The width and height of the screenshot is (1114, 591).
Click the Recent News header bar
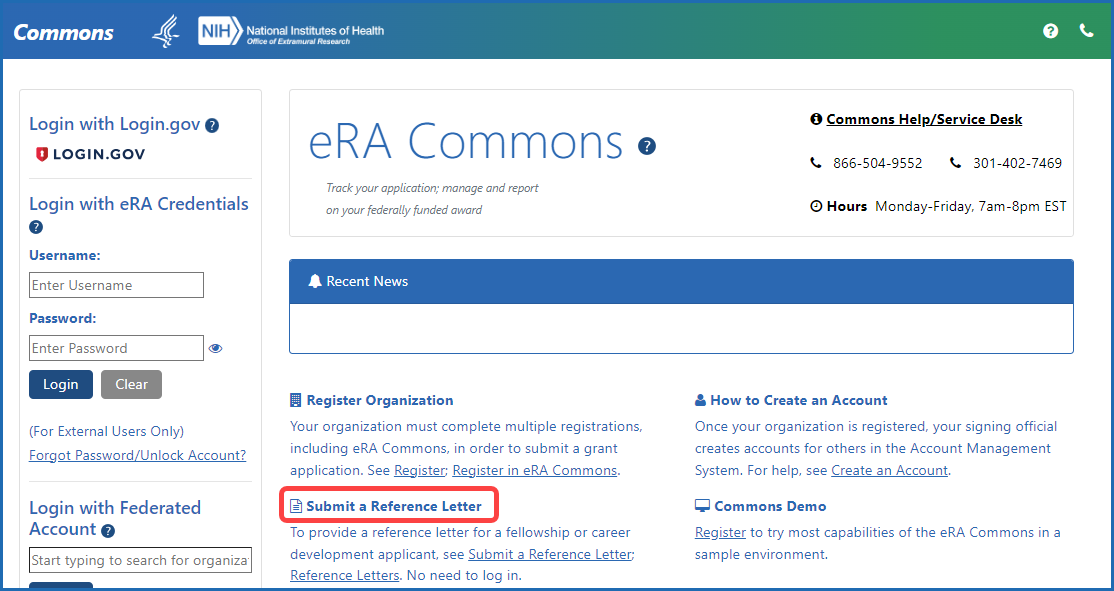(681, 281)
